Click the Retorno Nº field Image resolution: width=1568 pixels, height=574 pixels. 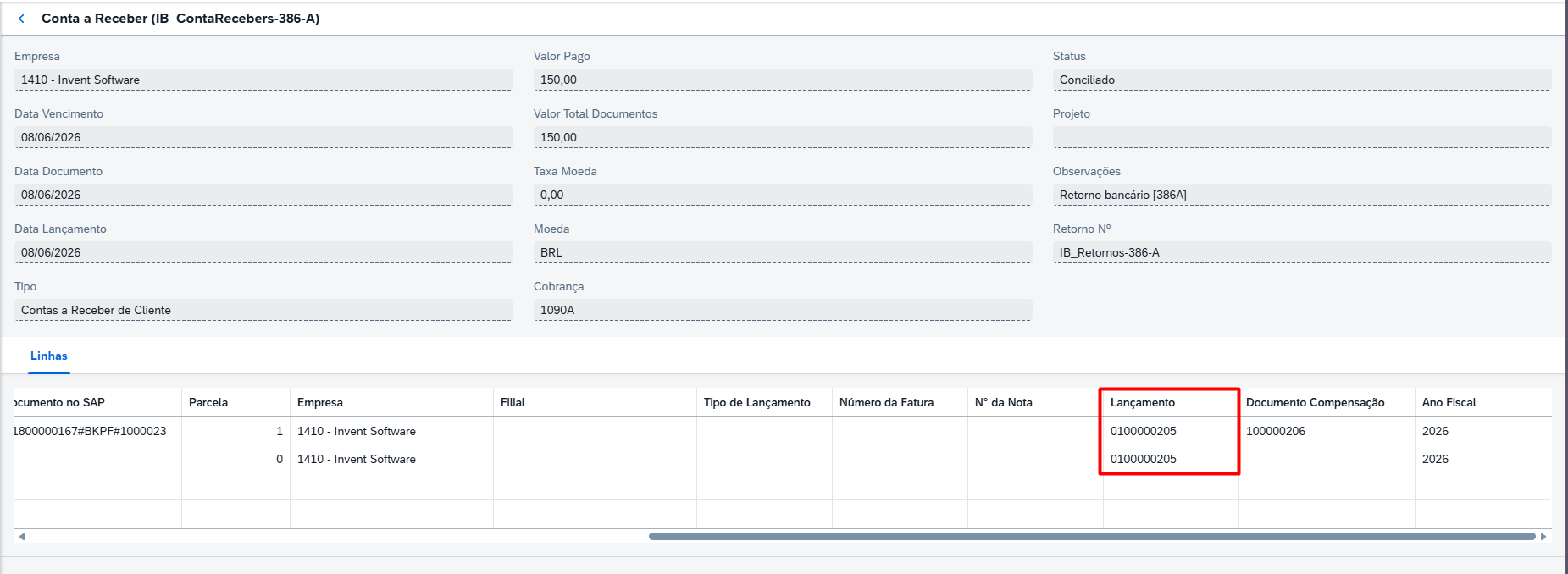point(1302,252)
